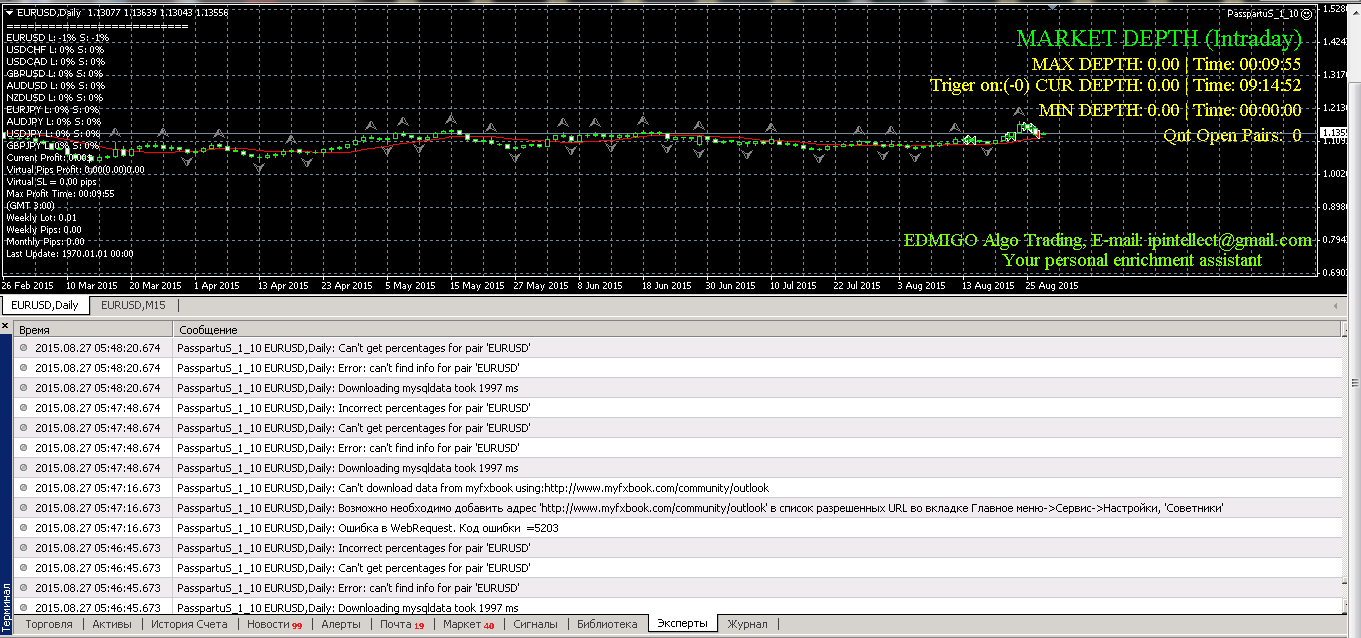Show the Новости tab with 99 badge
The width and height of the screenshot is (1361, 638).
click(x=274, y=624)
